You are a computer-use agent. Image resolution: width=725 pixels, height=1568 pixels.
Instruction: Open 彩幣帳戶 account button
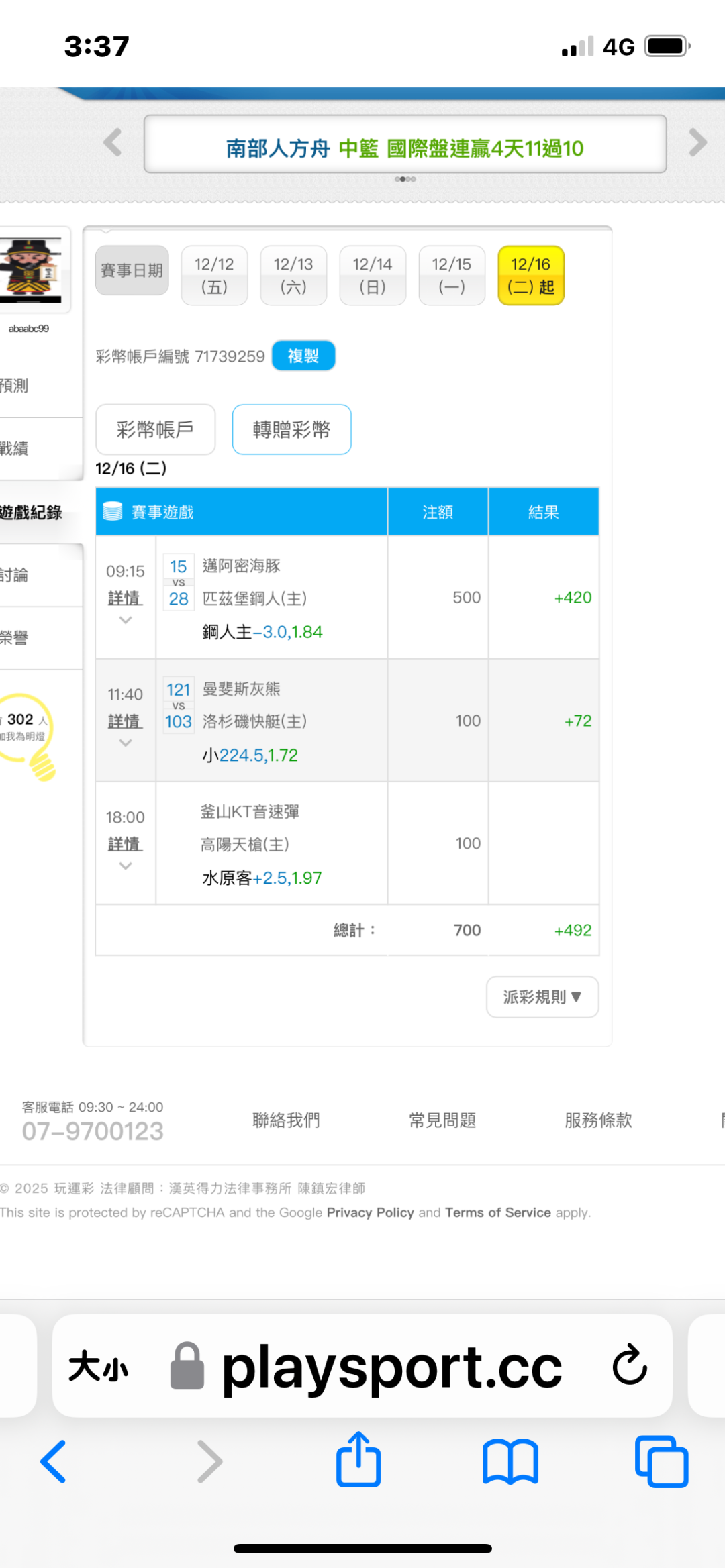[x=155, y=429]
